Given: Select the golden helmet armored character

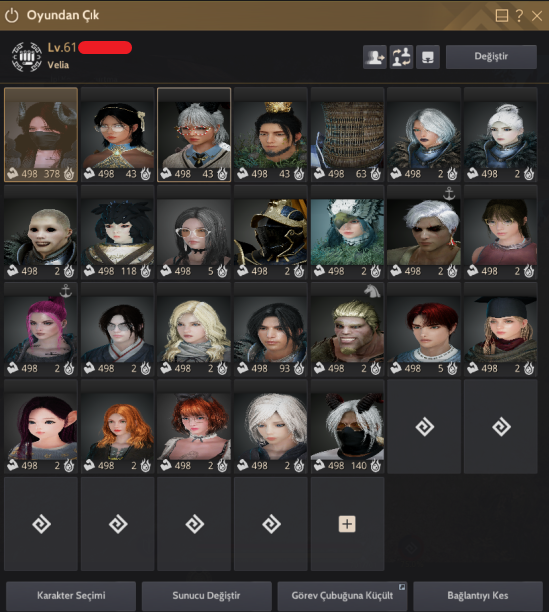Looking at the screenshot, I should coord(270,232).
